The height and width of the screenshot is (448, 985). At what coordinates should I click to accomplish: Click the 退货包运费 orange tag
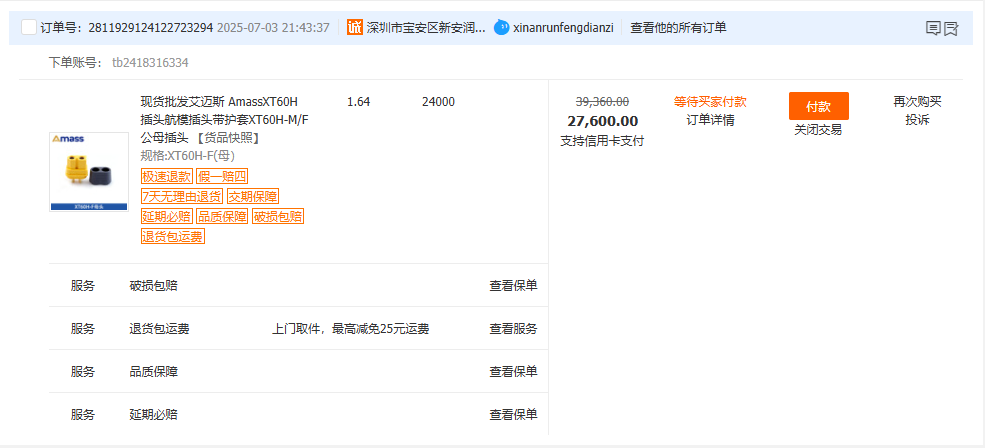[x=173, y=237]
